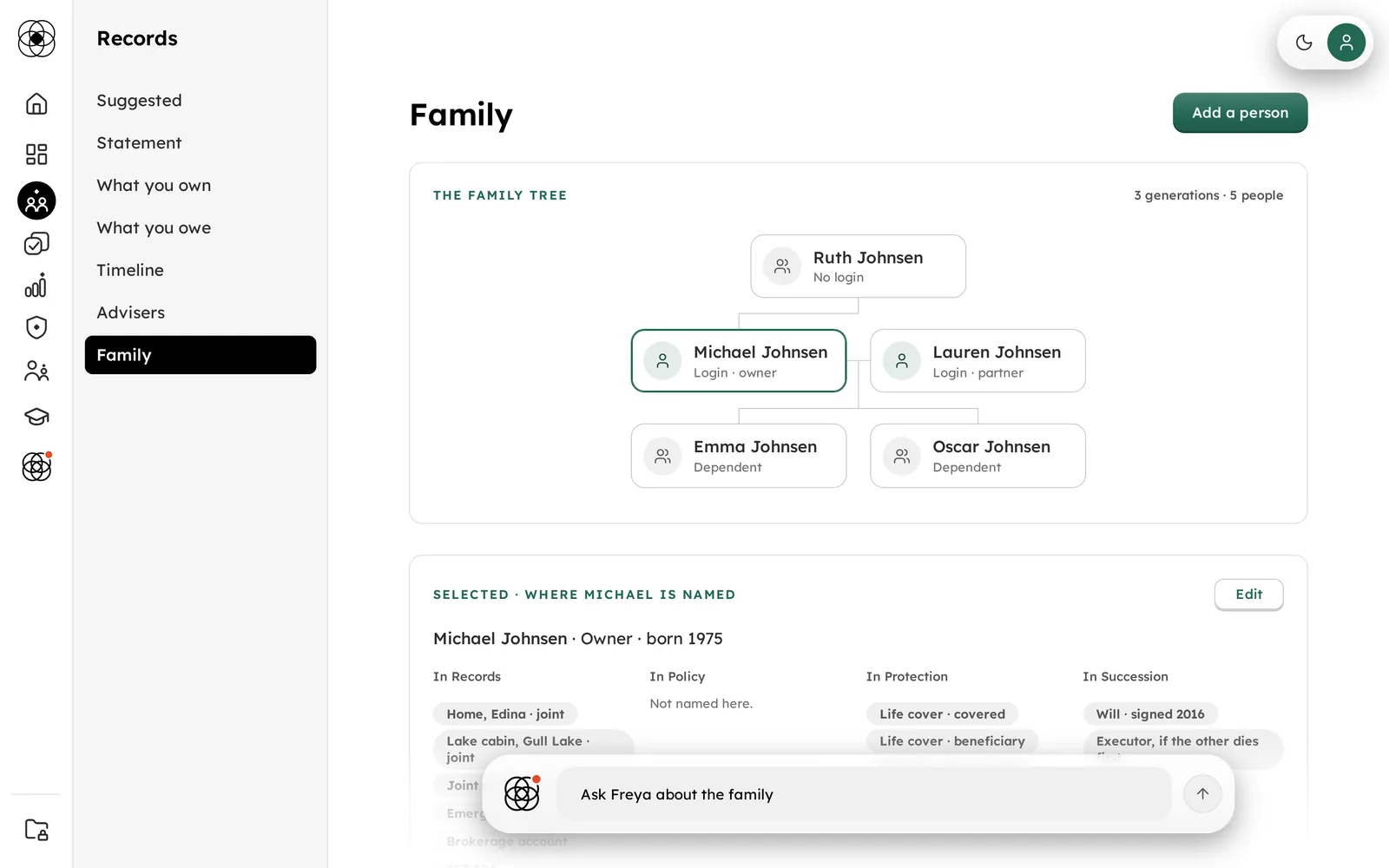Open the bar chart investments icon

pyautogui.click(x=36, y=286)
